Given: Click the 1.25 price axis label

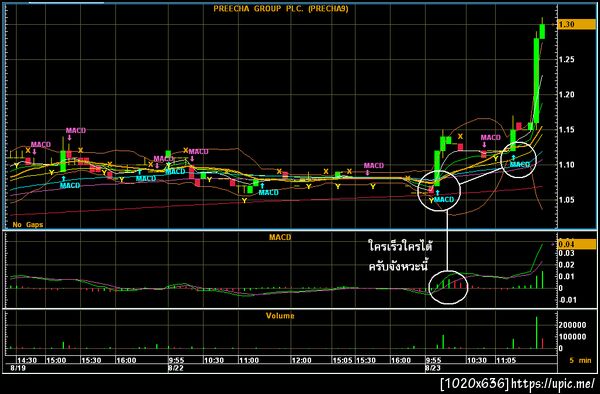Looking at the screenshot, I should point(566,59).
